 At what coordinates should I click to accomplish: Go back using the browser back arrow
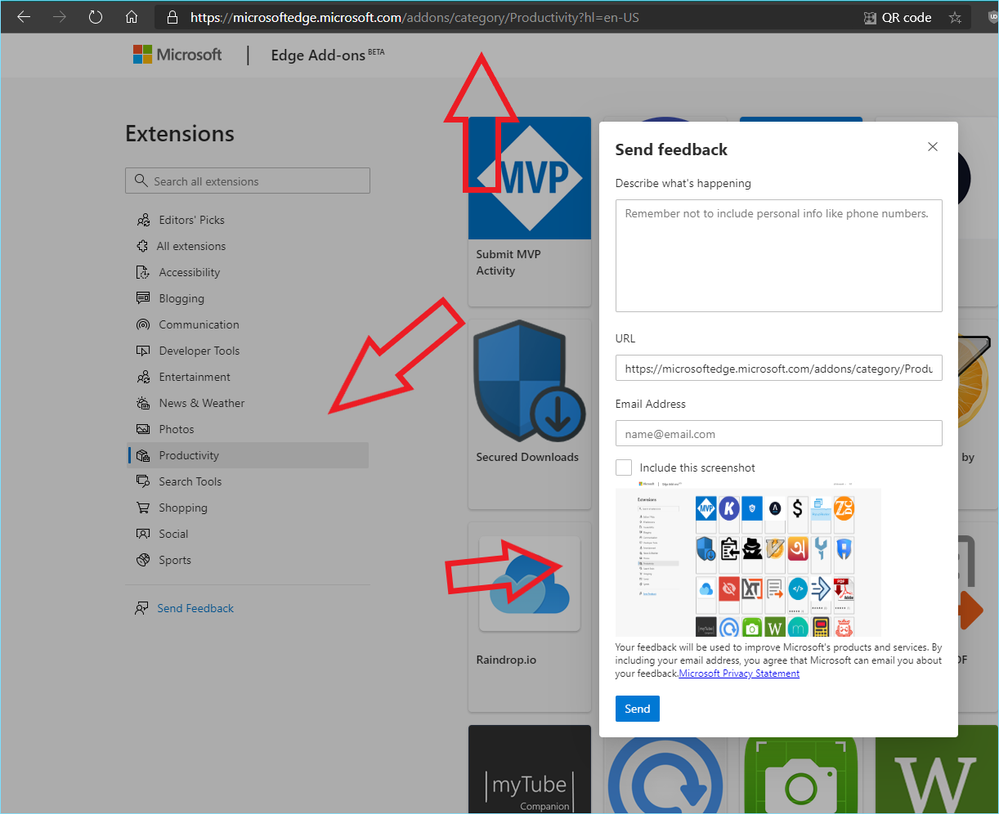(x=24, y=17)
